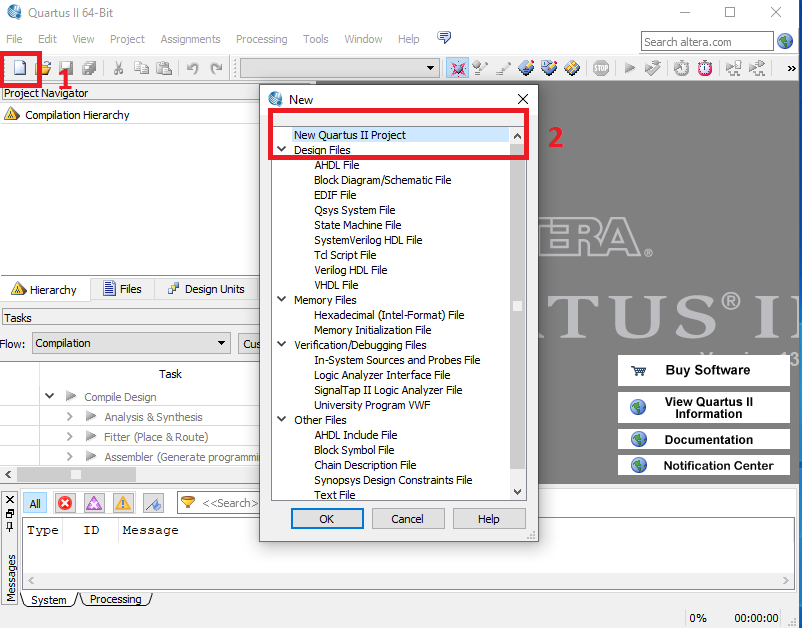Viewport: 802px width, 628px height.
Task: Toggle the red error messages filter
Action: coord(65,503)
